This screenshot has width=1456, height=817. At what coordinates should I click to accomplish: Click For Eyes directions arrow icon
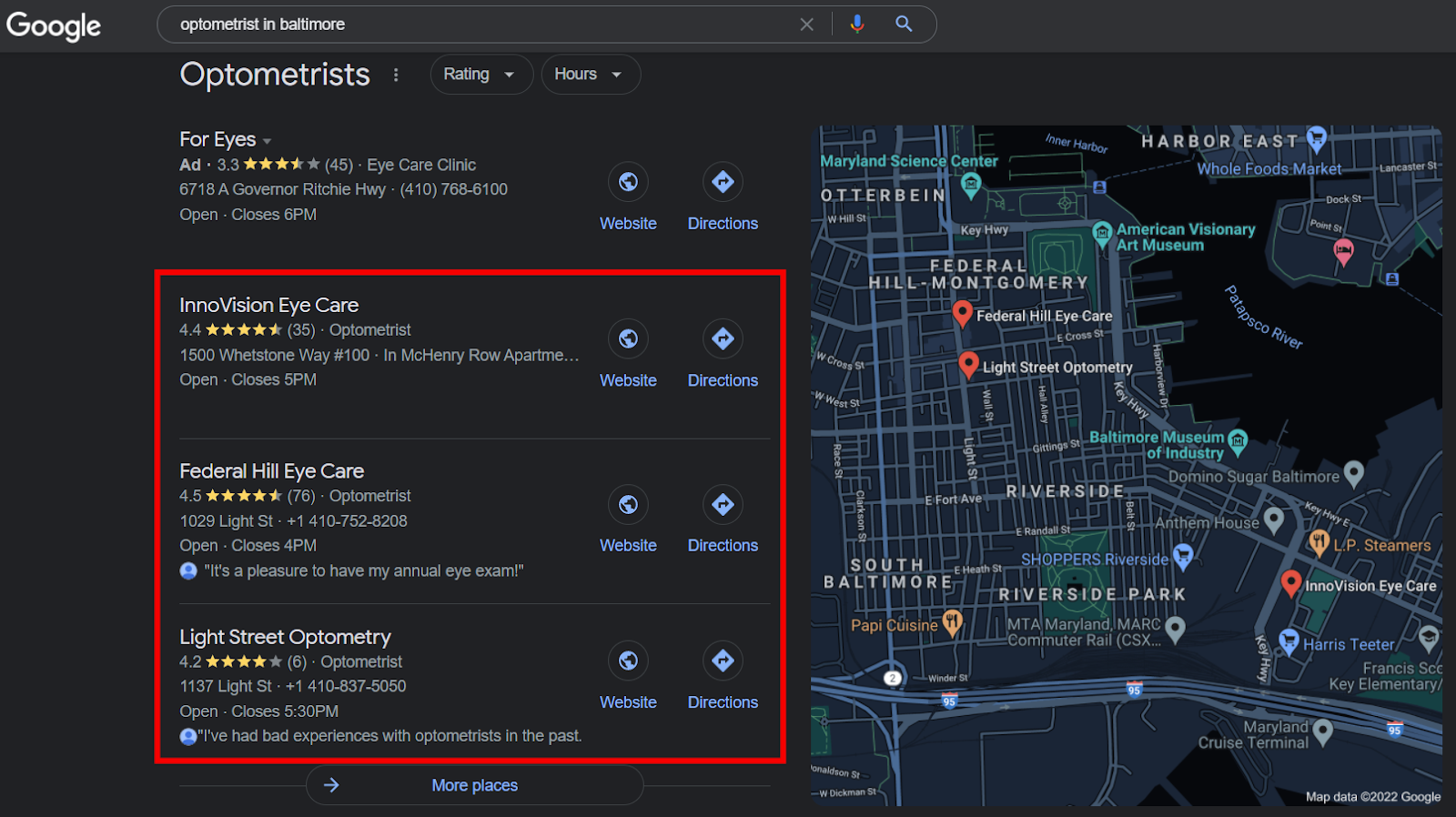(723, 182)
